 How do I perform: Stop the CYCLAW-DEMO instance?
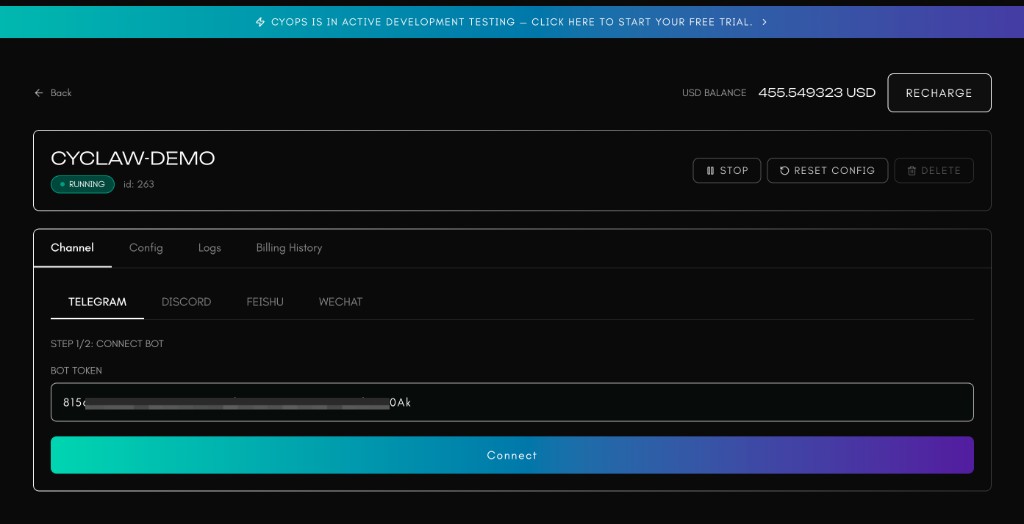(726, 171)
